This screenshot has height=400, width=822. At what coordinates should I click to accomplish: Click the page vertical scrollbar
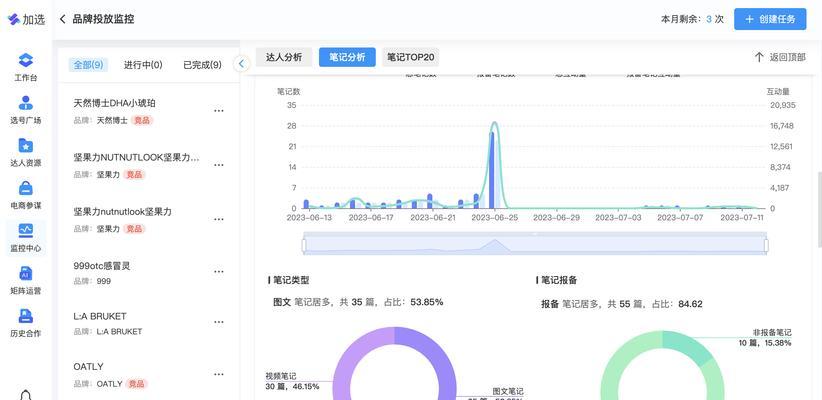pyautogui.click(x=819, y=209)
